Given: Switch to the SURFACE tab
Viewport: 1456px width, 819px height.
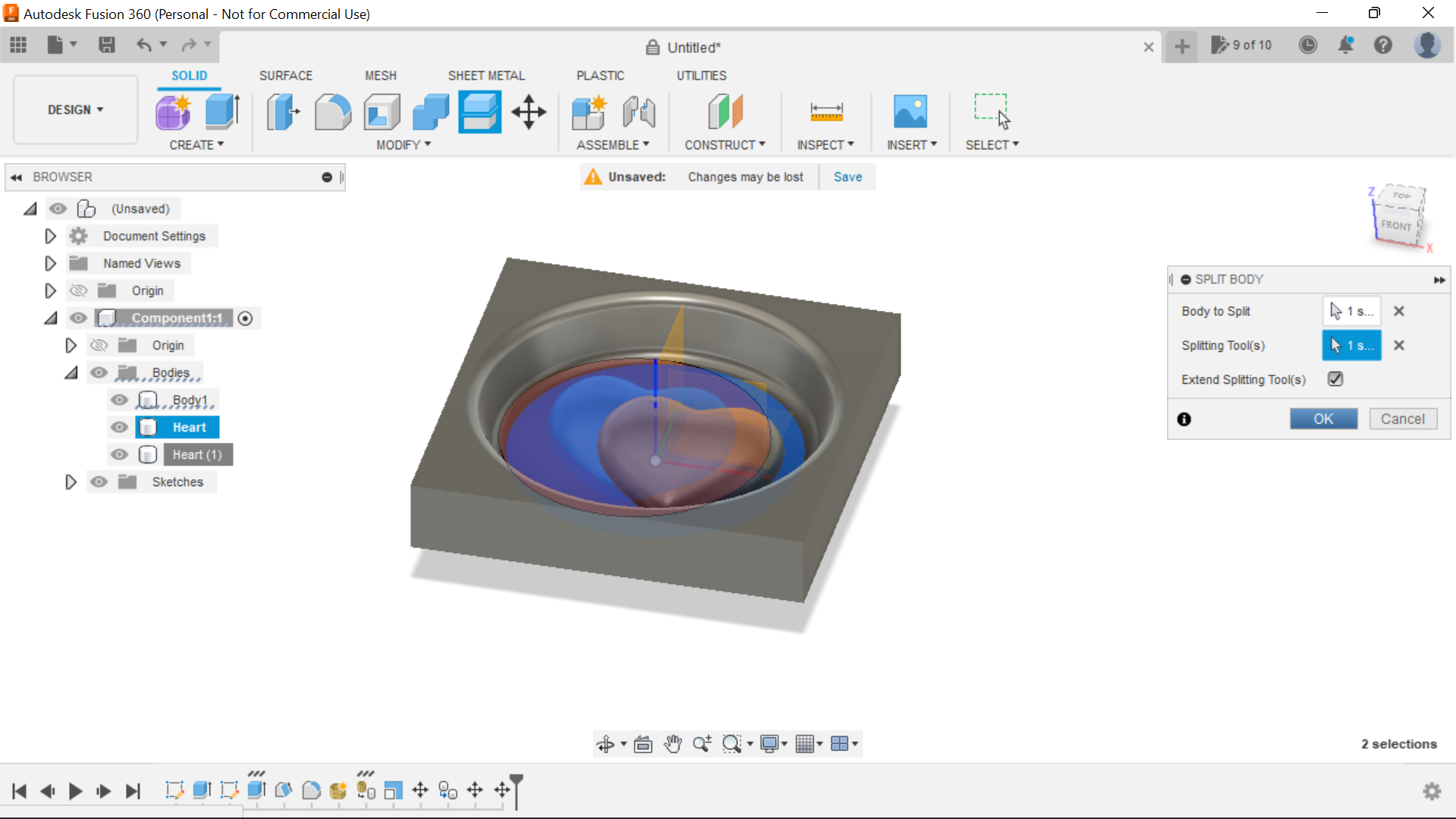Looking at the screenshot, I should coord(286,75).
